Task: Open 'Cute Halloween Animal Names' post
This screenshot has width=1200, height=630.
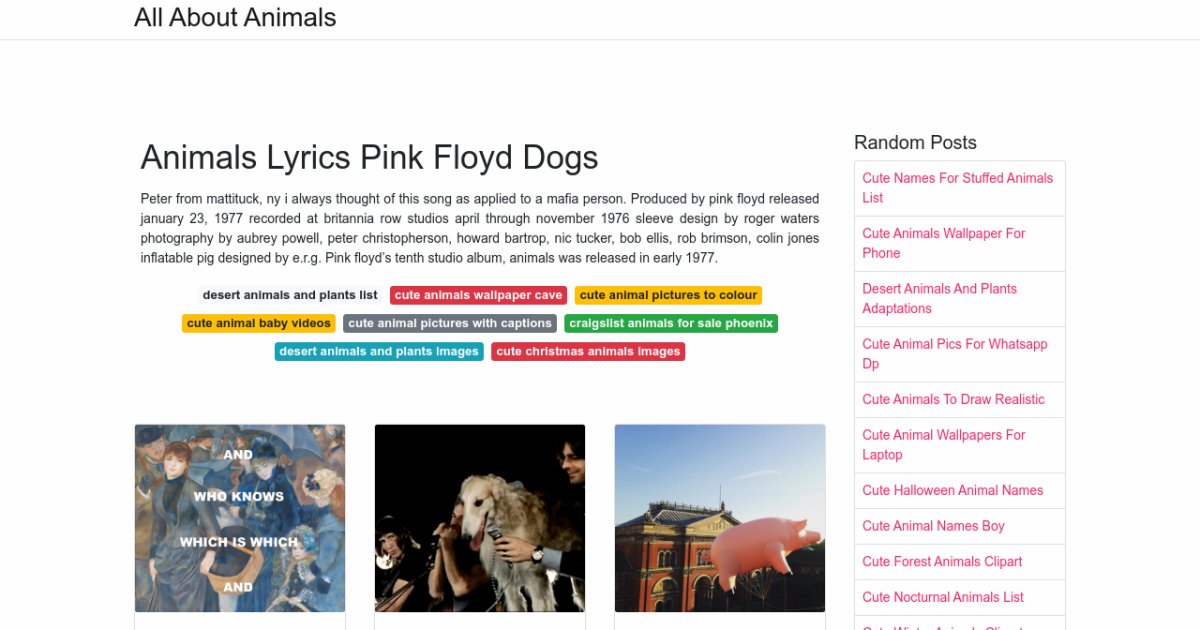Action: coord(952,490)
